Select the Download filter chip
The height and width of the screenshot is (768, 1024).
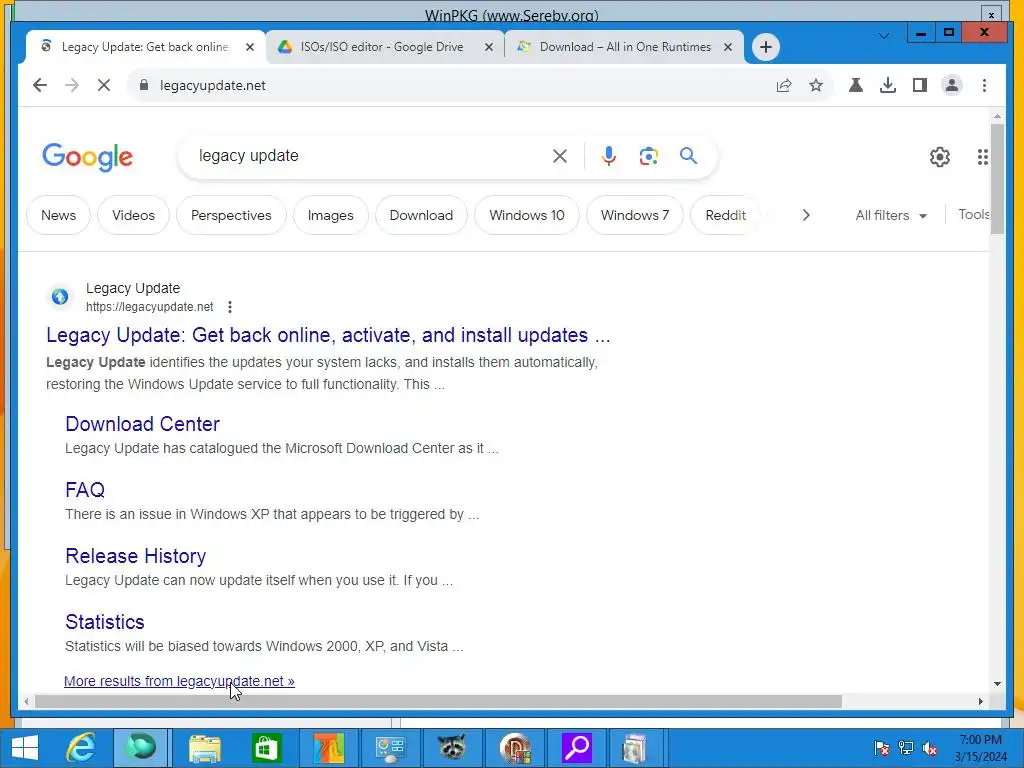pos(421,216)
